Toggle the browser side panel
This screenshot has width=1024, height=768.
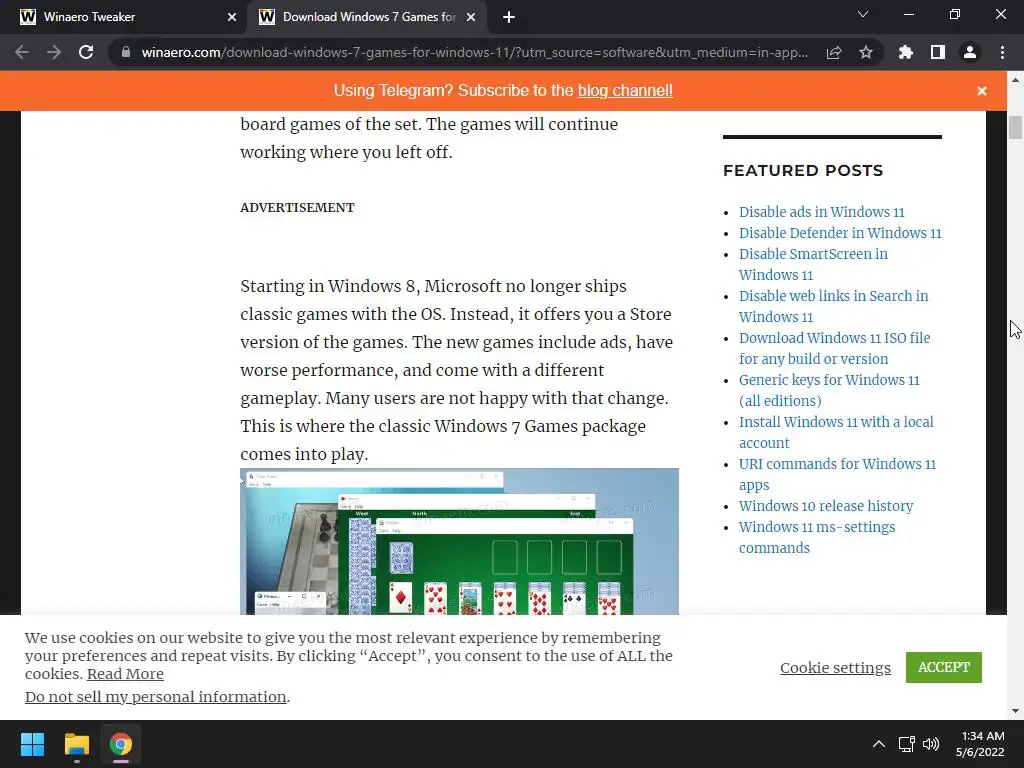coord(938,52)
